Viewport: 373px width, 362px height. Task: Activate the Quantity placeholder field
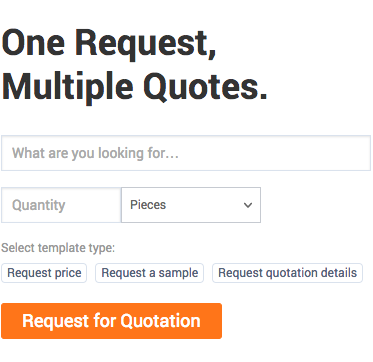pos(61,205)
